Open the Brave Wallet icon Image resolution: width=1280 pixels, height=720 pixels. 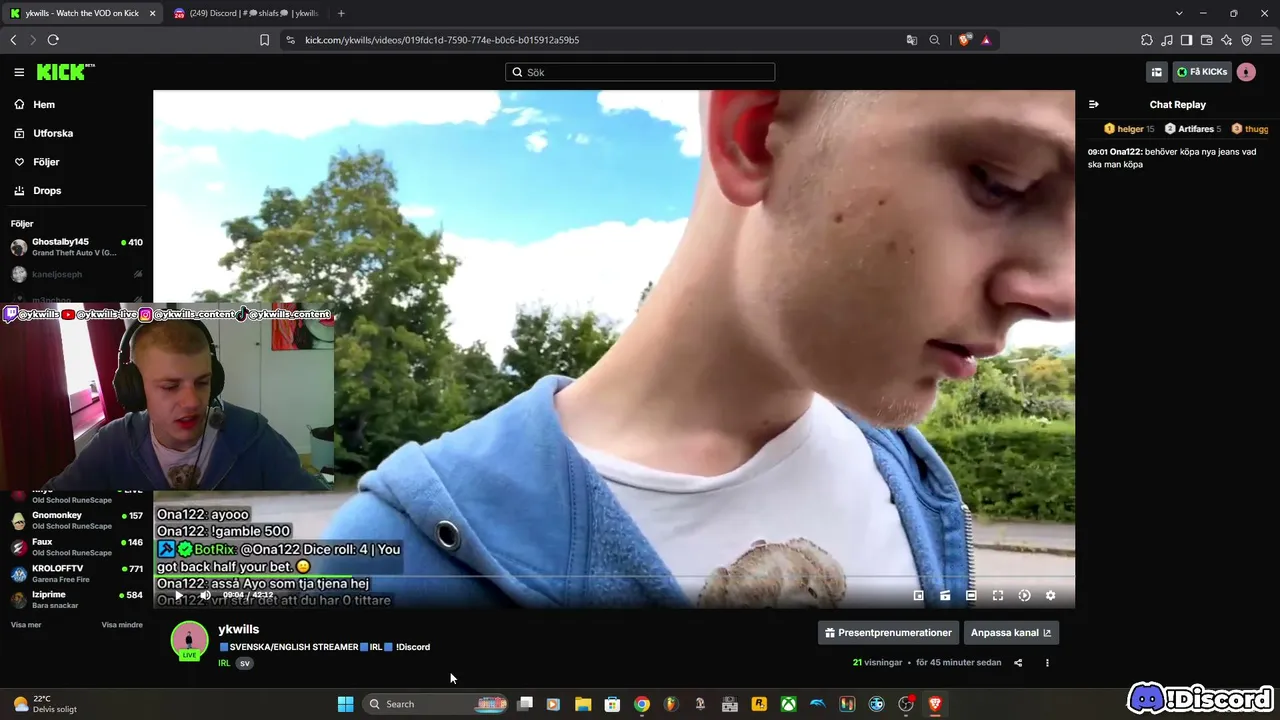(1207, 40)
